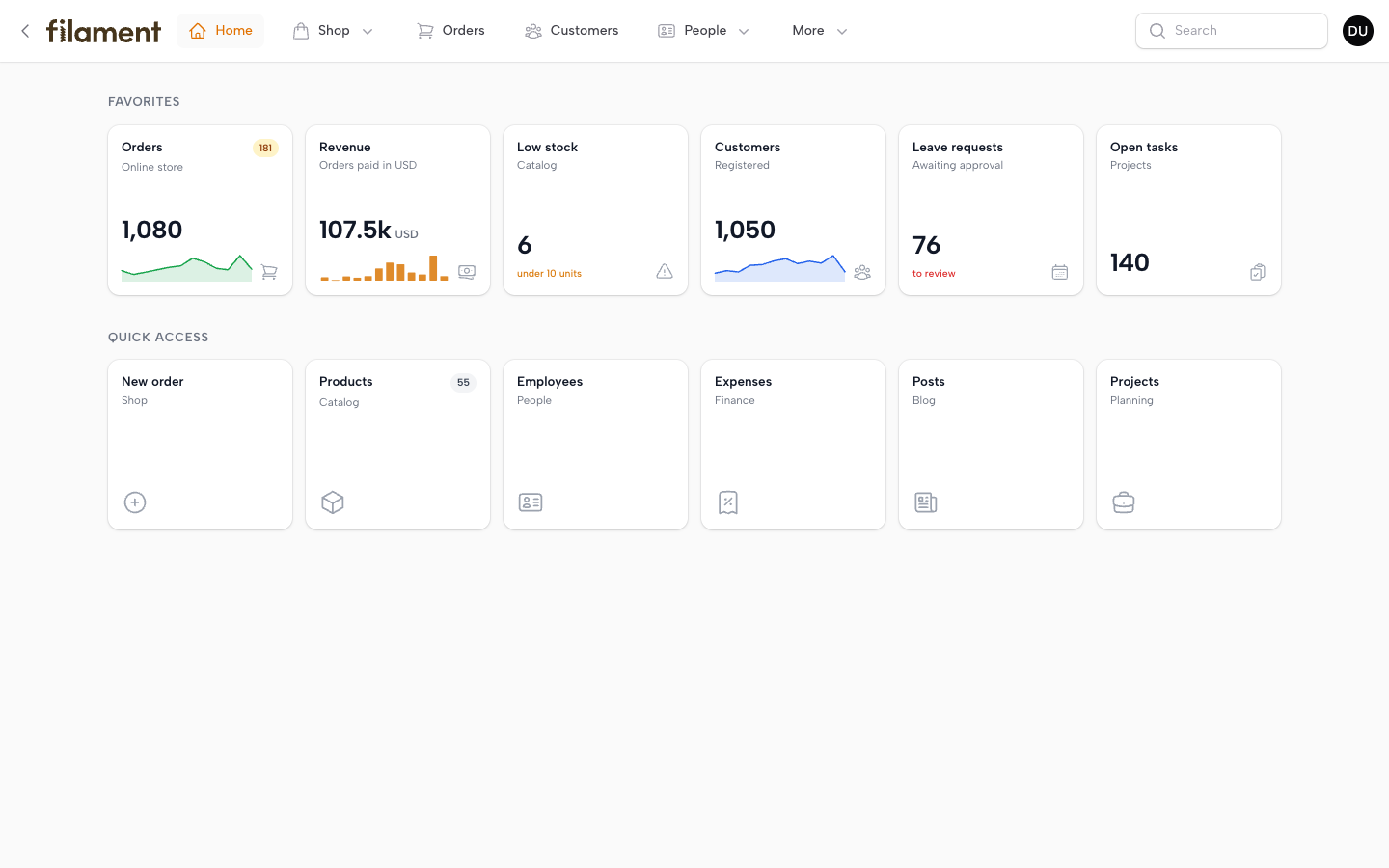Click the "Low stock" card title
The height and width of the screenshot is (868, 1389).
tap(547, 148)
